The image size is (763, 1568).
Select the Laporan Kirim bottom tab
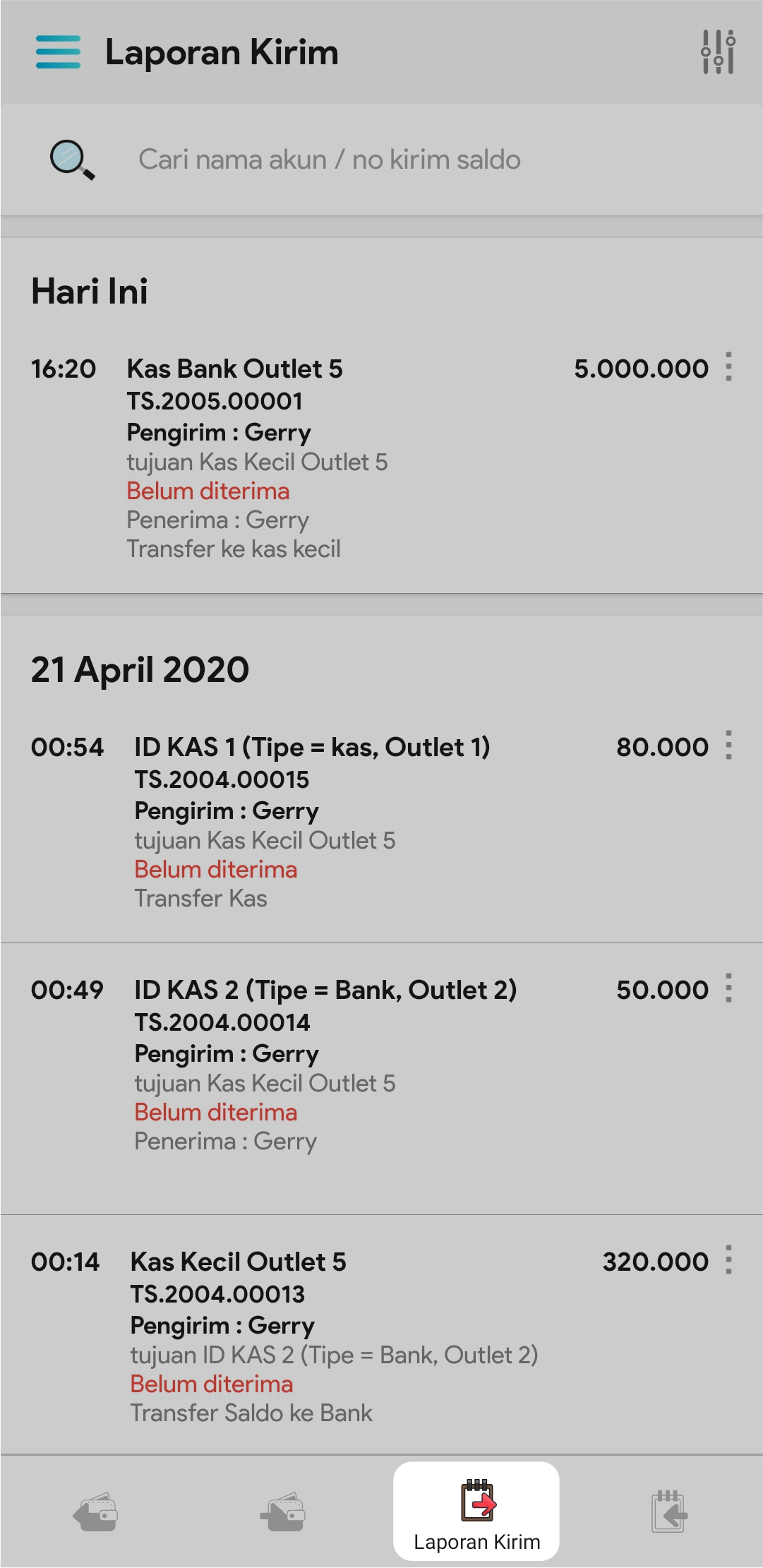[476, 1512]
